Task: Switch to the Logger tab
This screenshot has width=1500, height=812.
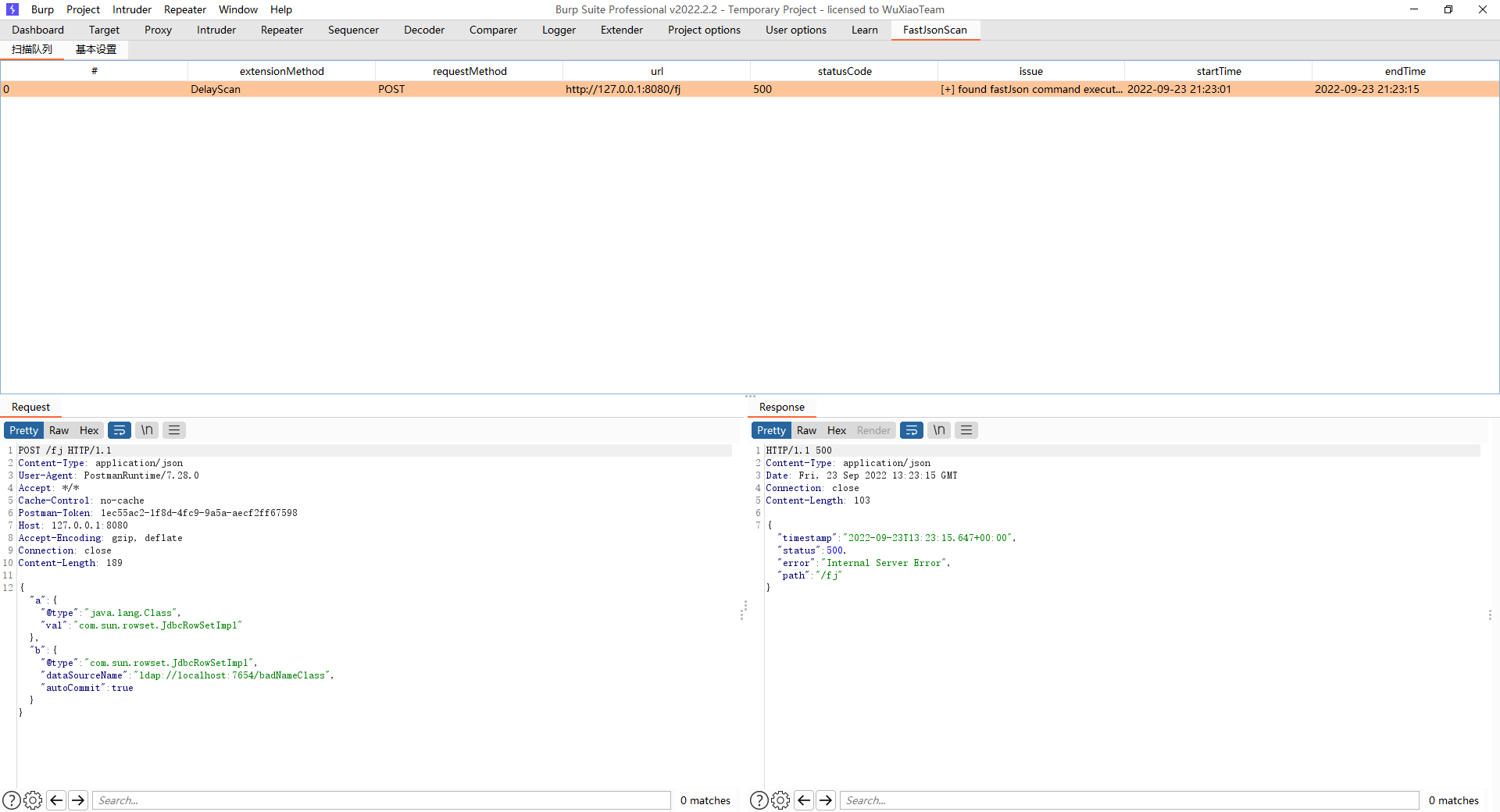Action: [559, 30]
